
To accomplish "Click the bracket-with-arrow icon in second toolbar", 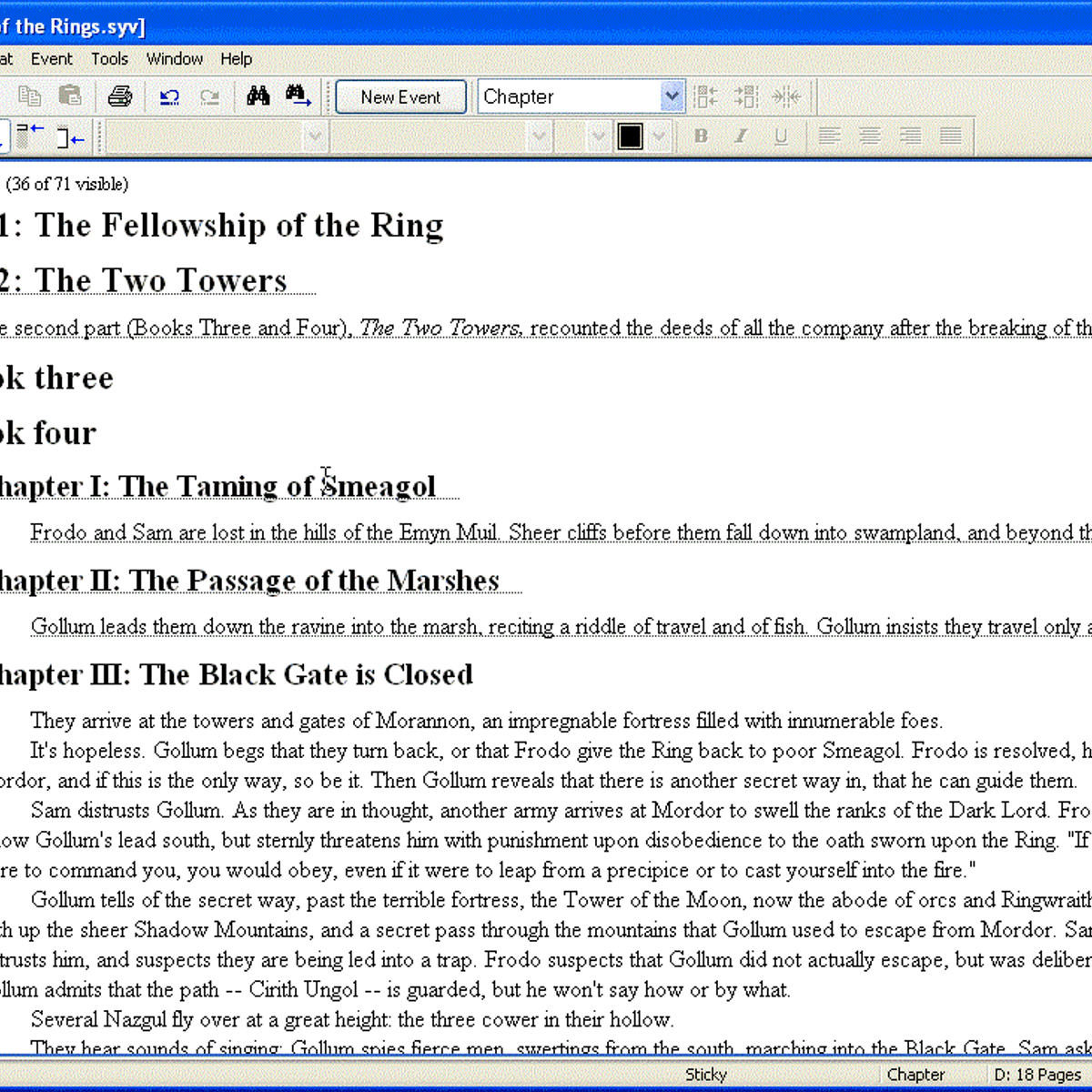I will (x=70, y=137).
